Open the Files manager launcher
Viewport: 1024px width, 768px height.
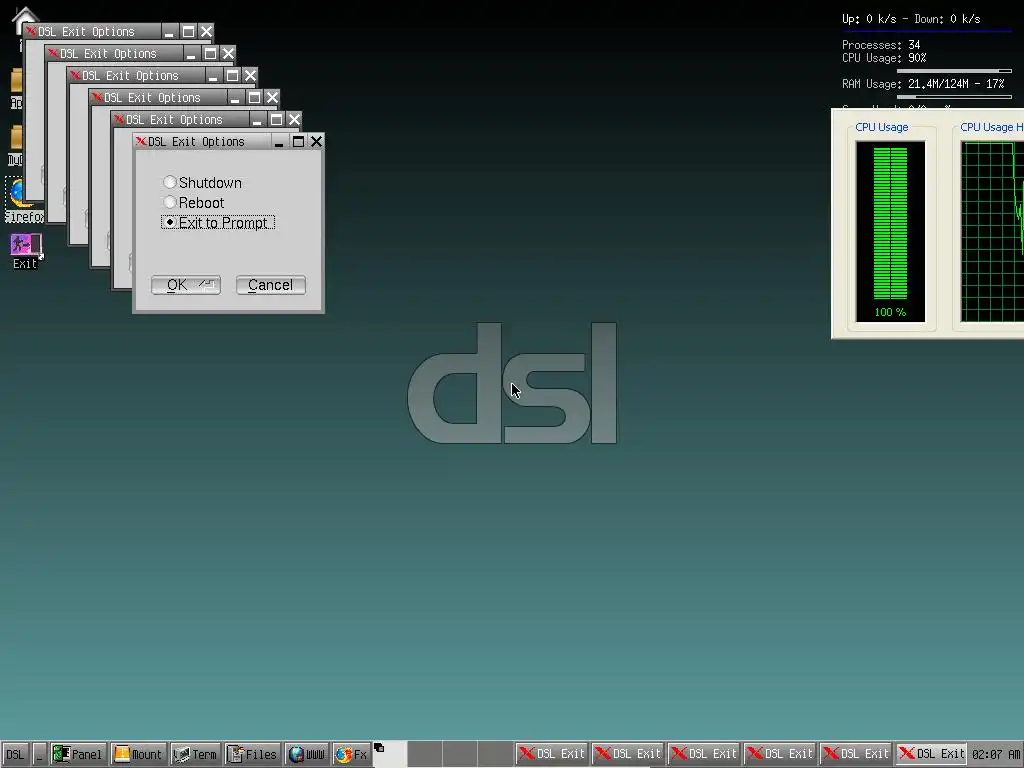[252, 754]
